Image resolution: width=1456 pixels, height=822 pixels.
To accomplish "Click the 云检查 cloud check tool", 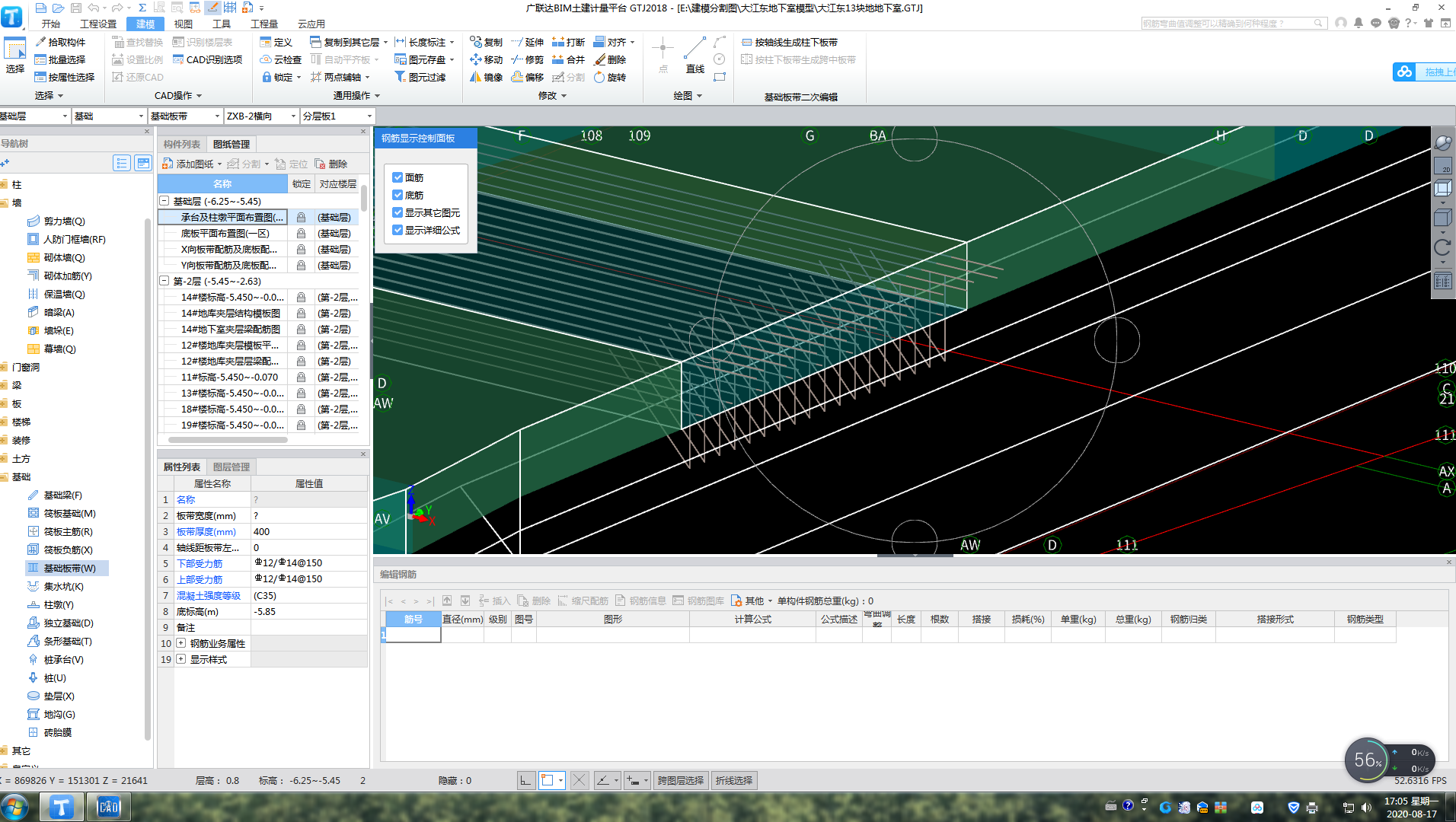I will (x=280, y=59).
